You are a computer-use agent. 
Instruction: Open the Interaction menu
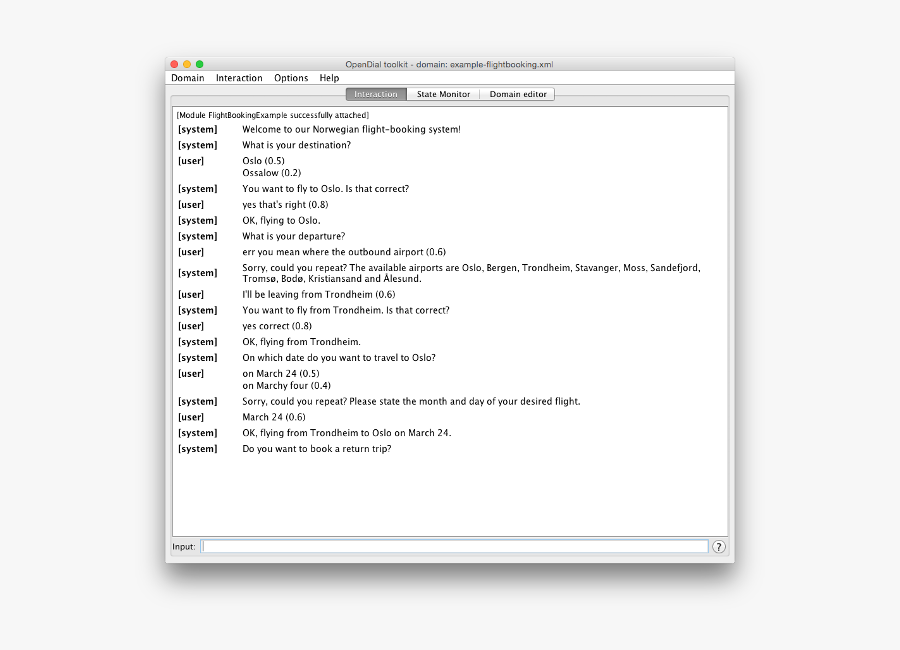(x=239, y=78)
